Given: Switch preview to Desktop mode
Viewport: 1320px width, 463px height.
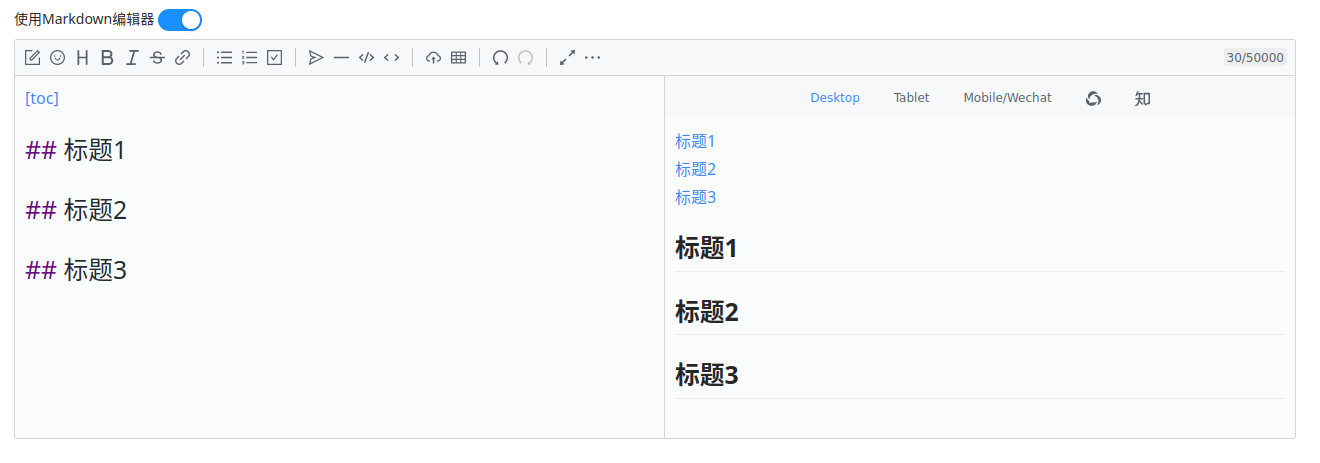Looking at the screenshot, I should [835, 98].
